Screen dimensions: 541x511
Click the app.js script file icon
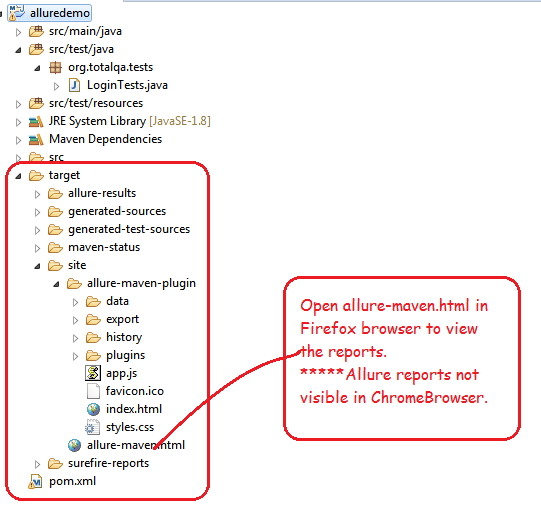point(93,373)
